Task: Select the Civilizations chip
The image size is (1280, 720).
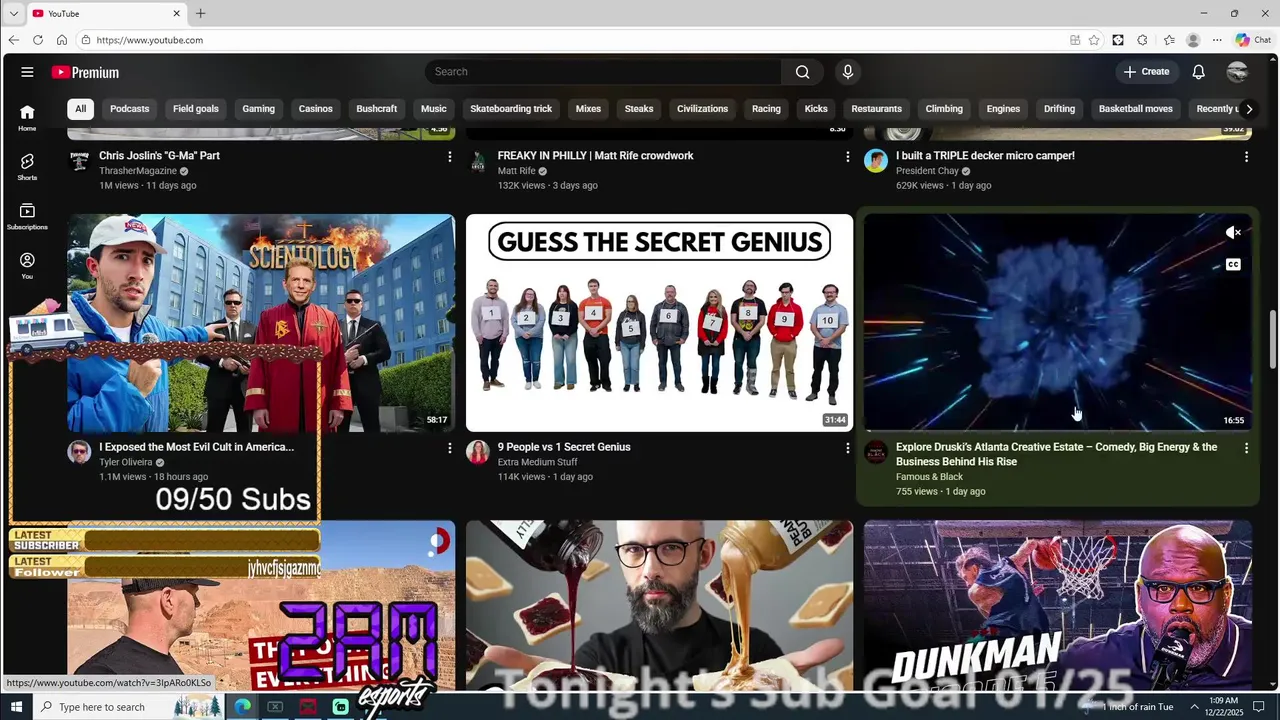Action: pyautogui.click(x=702, y=109)
